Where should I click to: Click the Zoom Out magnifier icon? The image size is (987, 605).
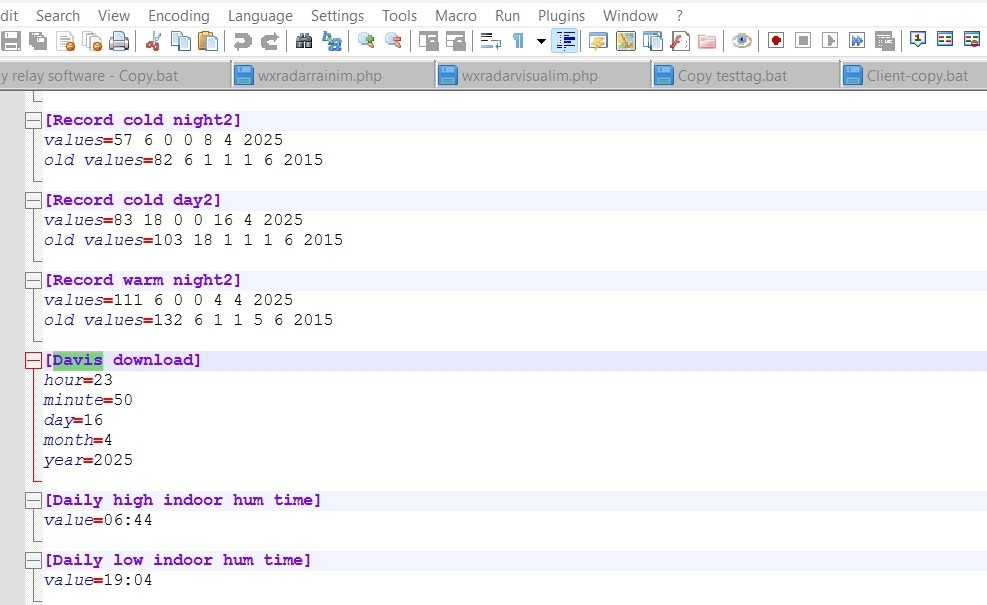pyautogui.click(x=393, y=41)
